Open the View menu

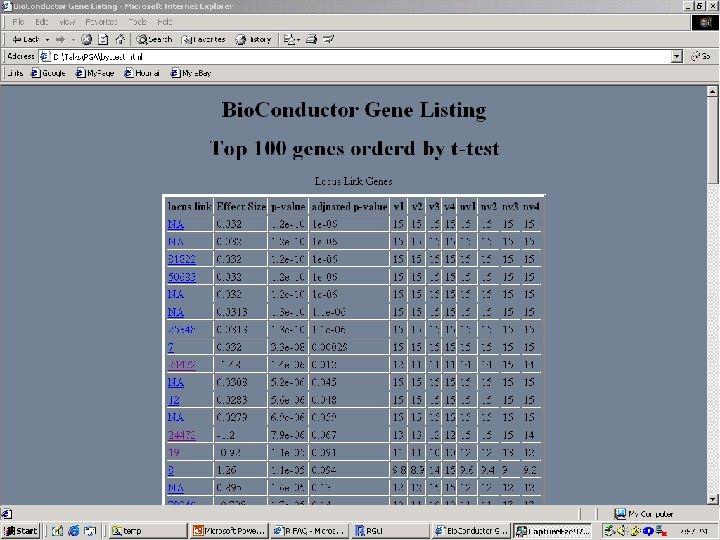coord(67,22)
